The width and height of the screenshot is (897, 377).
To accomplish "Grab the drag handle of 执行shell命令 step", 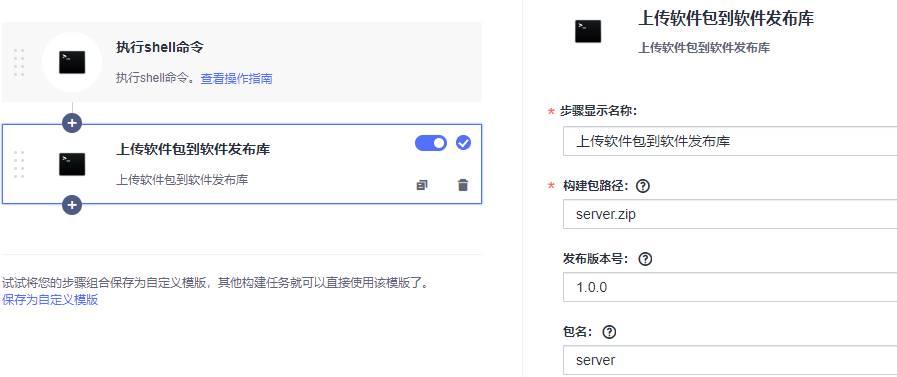I will pyautogui.click(x=19, y=63).
